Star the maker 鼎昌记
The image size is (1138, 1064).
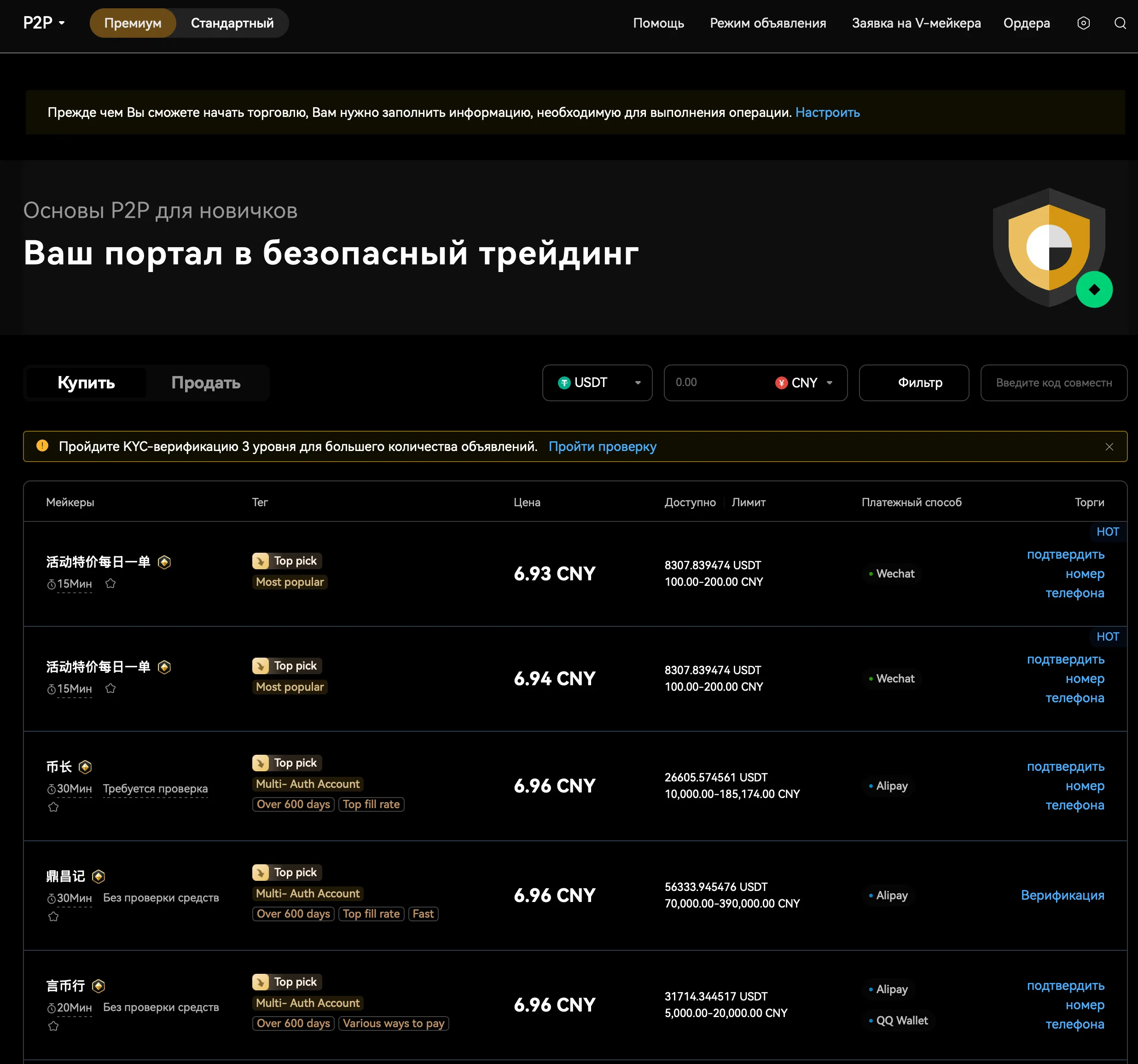click(54, 916)
